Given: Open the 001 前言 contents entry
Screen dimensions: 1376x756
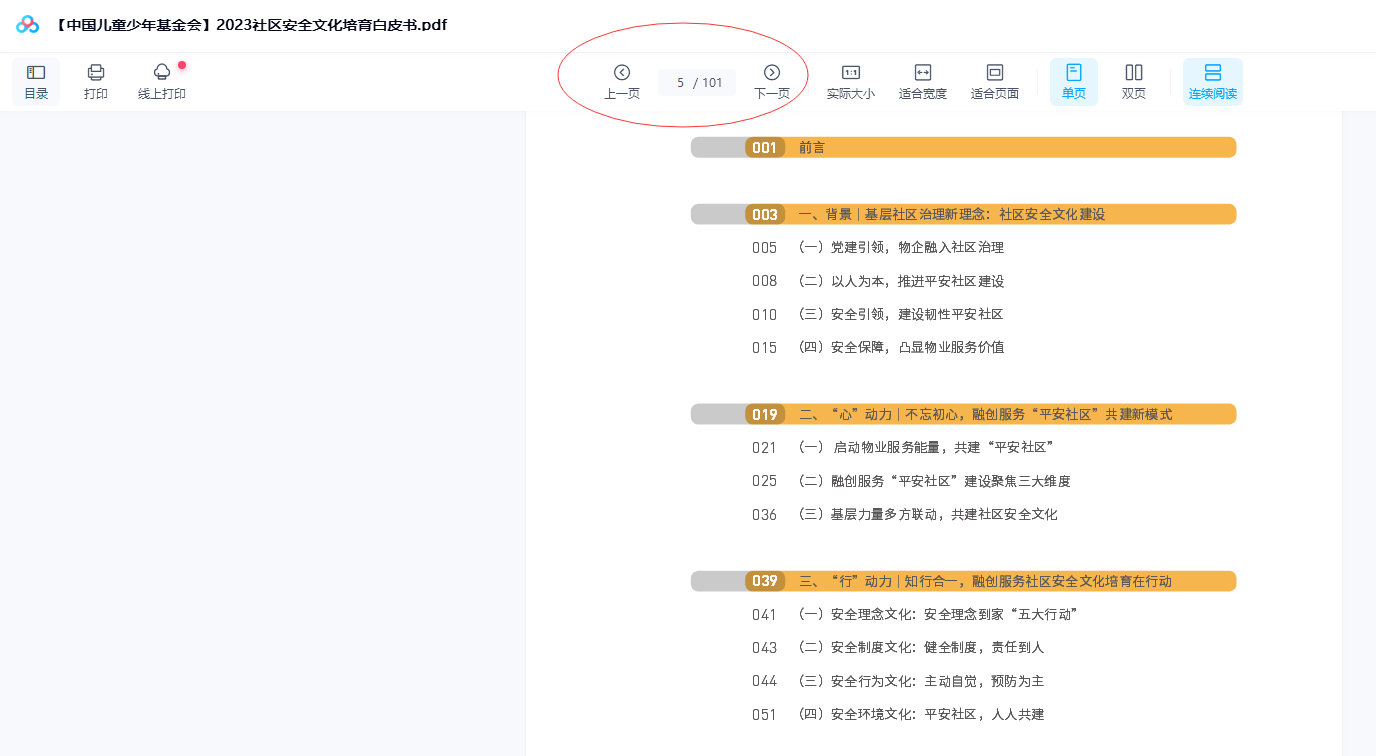Looking at the screenshot, I should click(812, 148).
